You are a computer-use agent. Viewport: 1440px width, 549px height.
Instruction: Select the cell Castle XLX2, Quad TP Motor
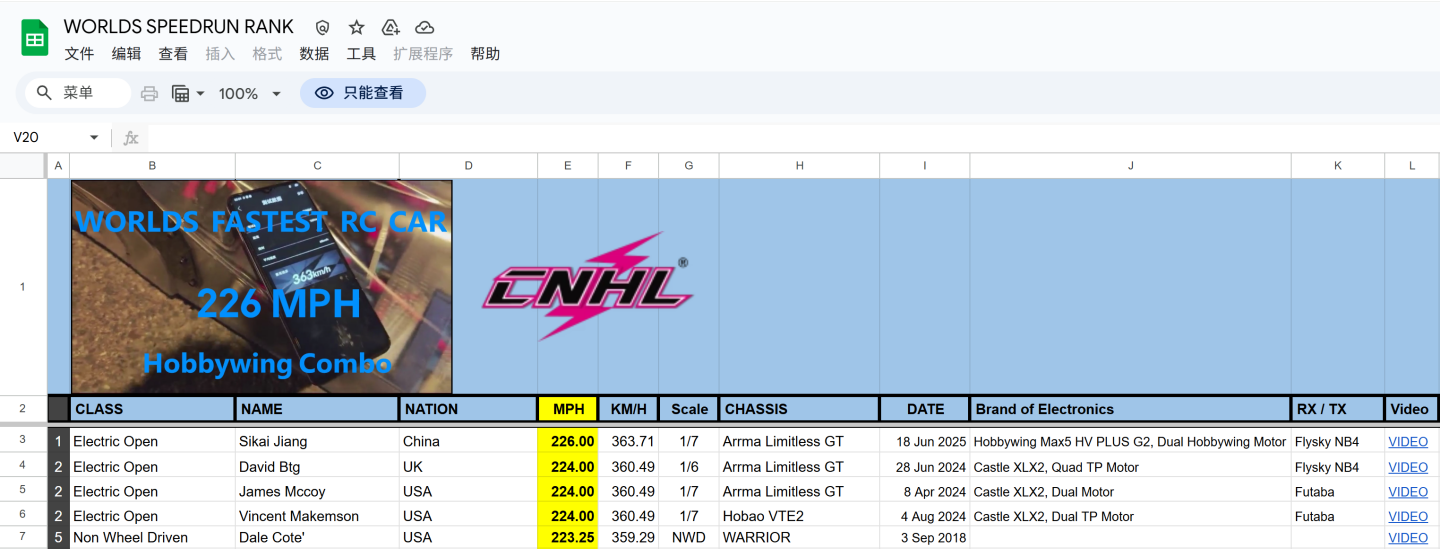coord(1131,467)
